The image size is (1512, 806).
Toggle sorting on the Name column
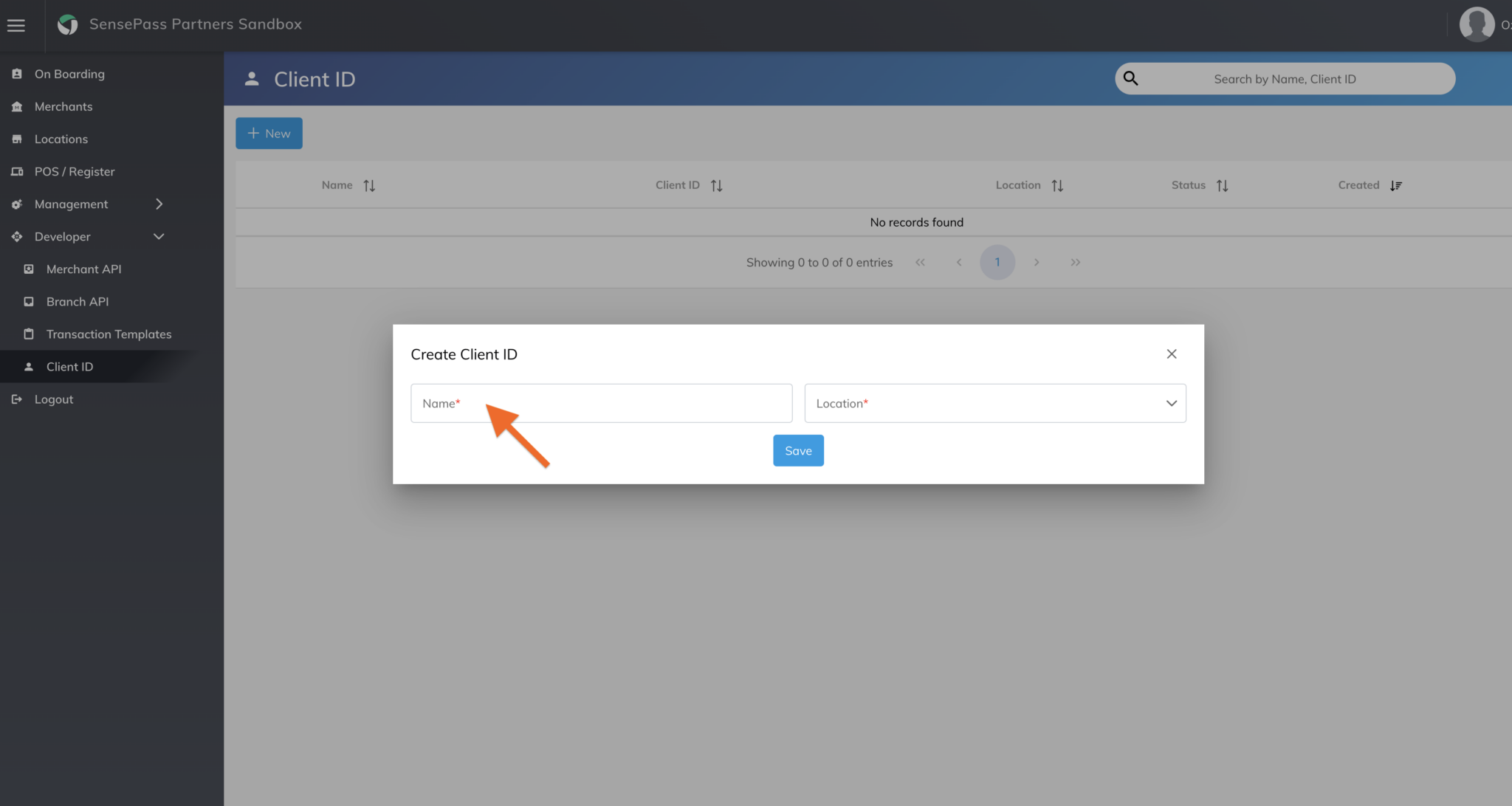point(370,185)
